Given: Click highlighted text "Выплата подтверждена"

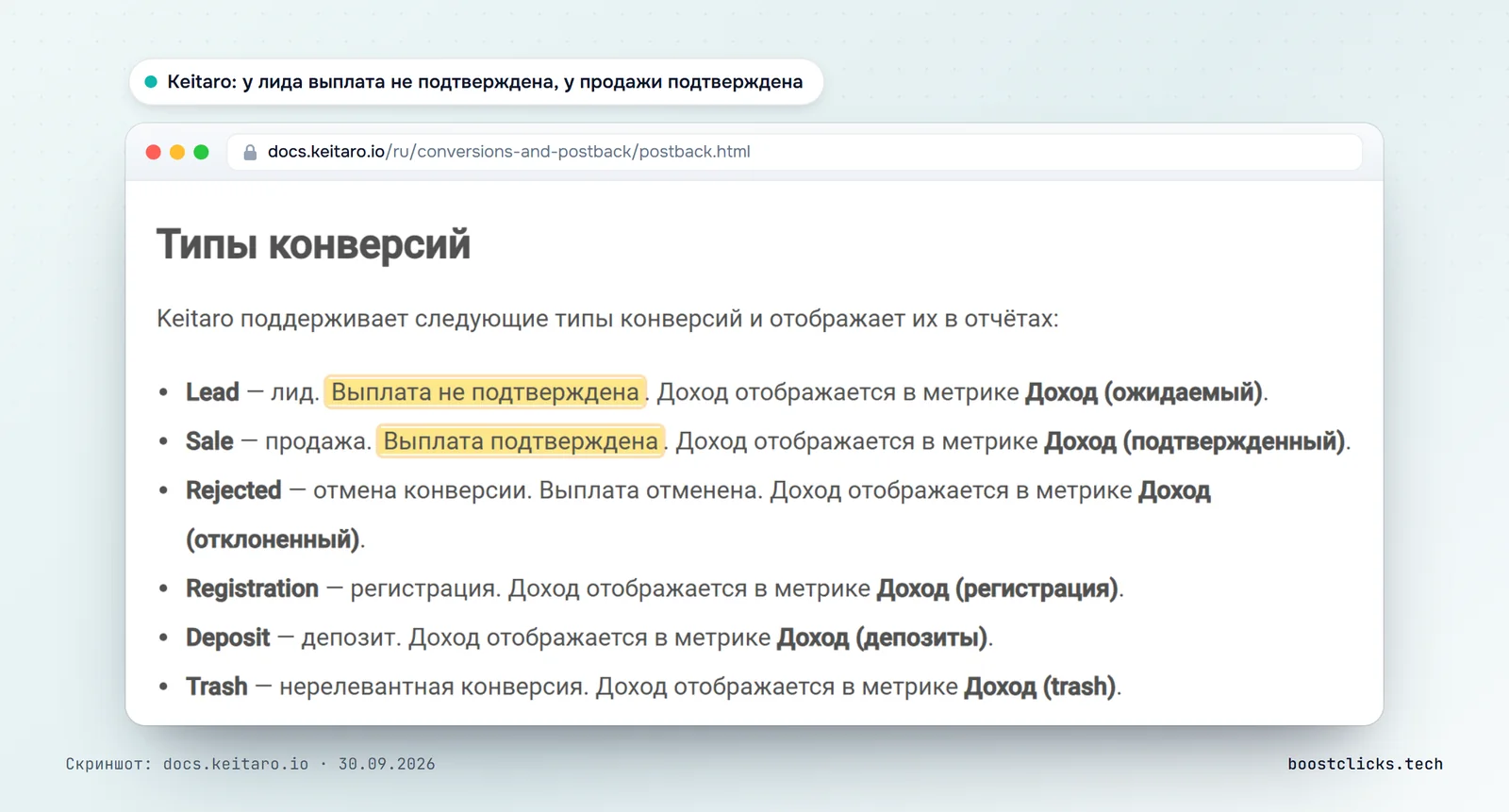Looking at the screenshot, I should 521,441.
